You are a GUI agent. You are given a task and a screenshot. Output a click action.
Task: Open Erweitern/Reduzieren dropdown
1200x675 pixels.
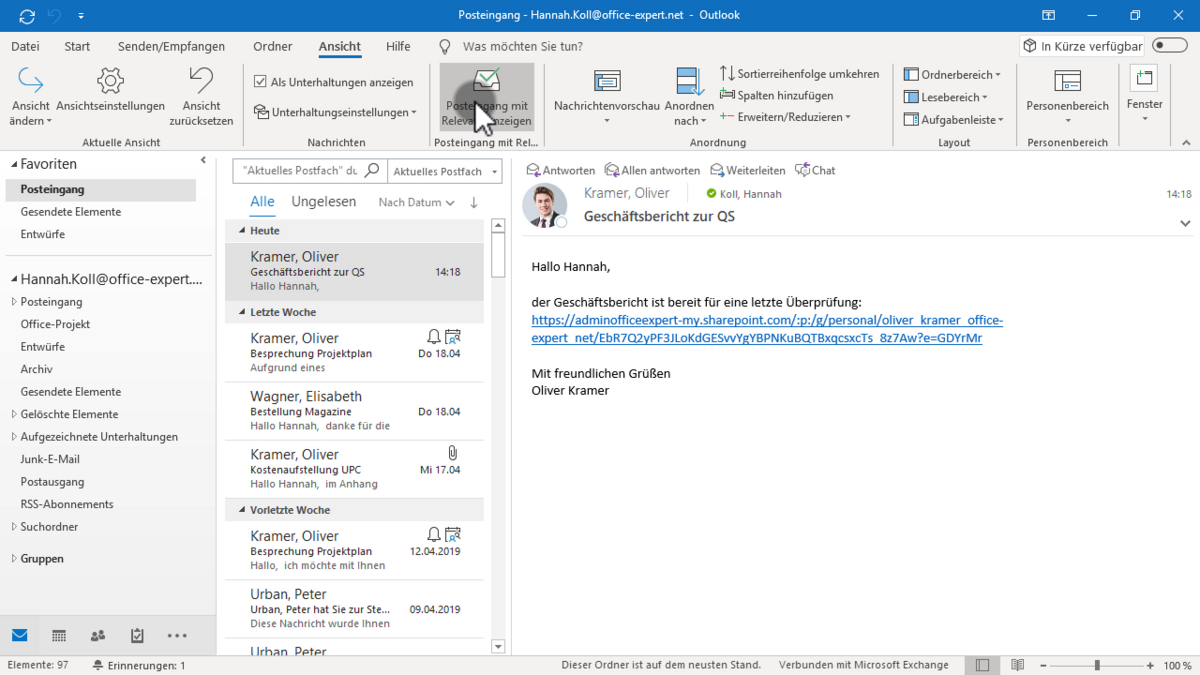tap(785, 117)
